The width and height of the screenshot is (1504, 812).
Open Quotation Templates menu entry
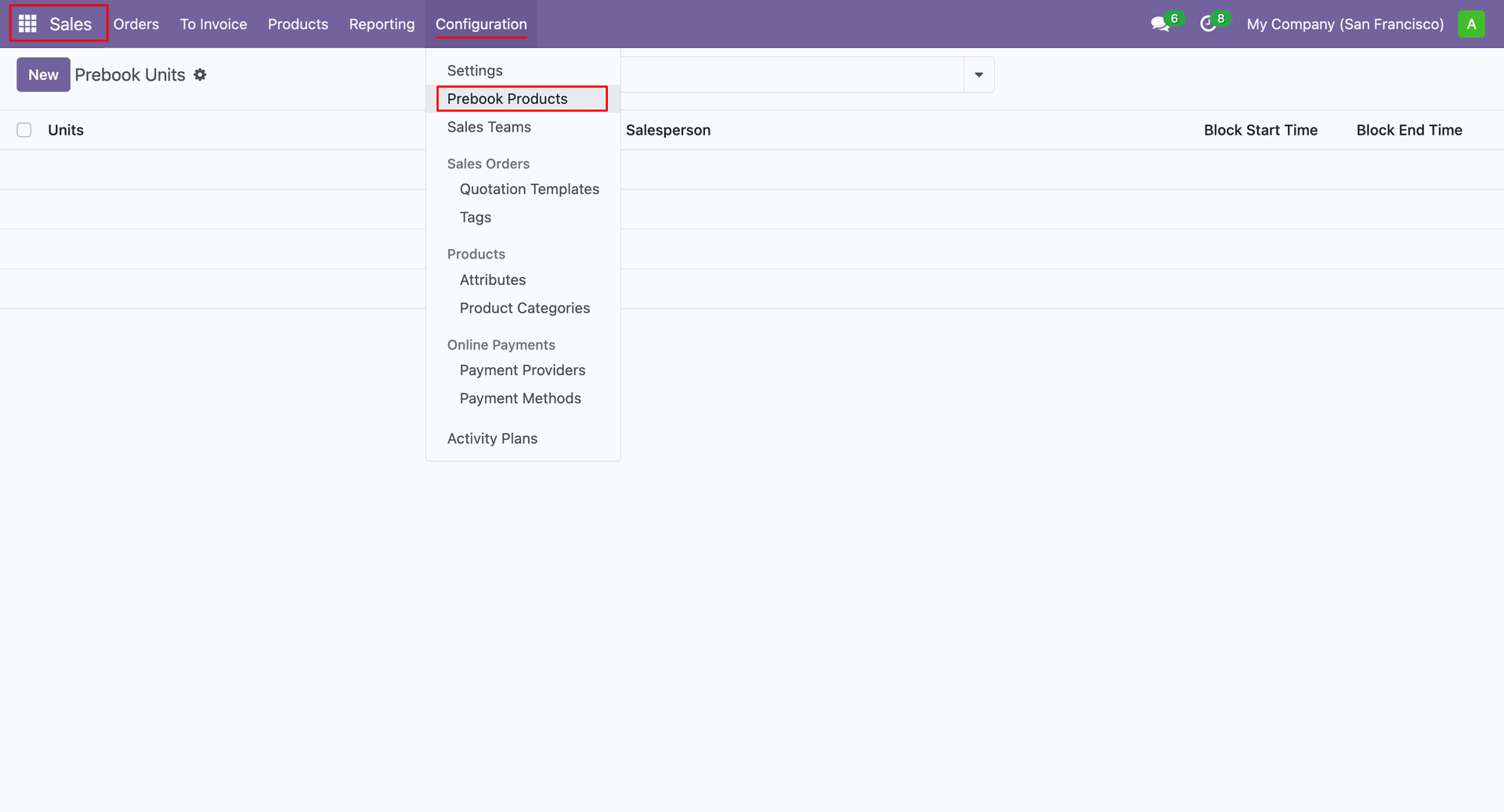coord(530,189)
